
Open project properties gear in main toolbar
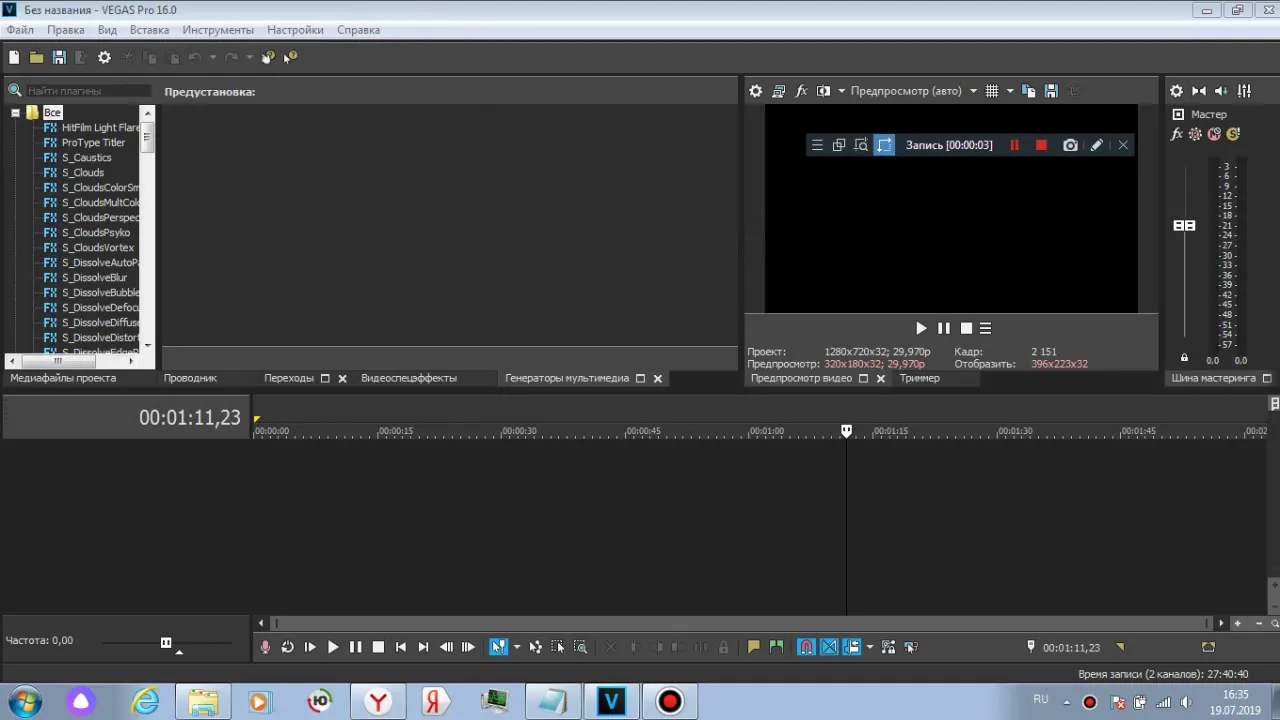pos(104,58)
